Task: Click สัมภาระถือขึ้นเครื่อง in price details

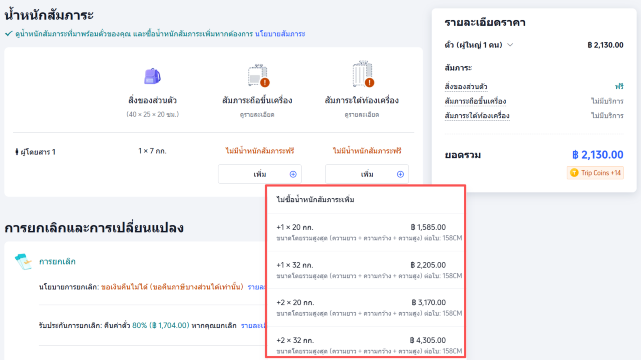Action: click(x=475, y=101)
